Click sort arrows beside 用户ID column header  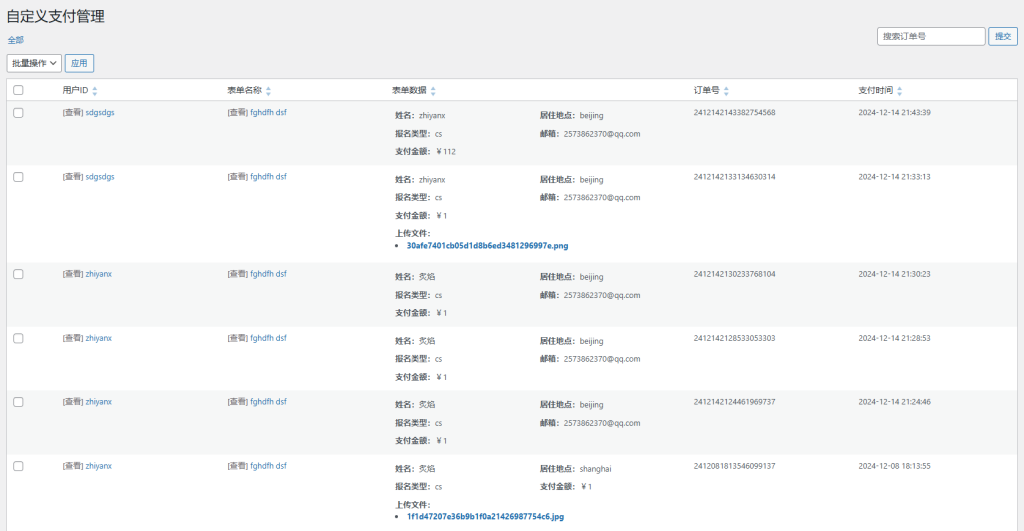(x=95, y=91)
